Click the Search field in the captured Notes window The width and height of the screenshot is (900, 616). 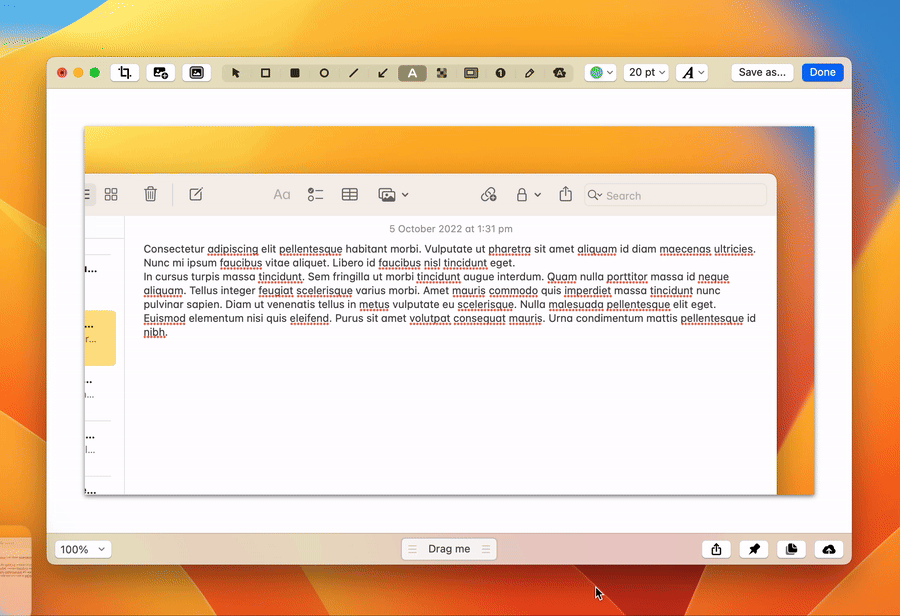(675, 195)
